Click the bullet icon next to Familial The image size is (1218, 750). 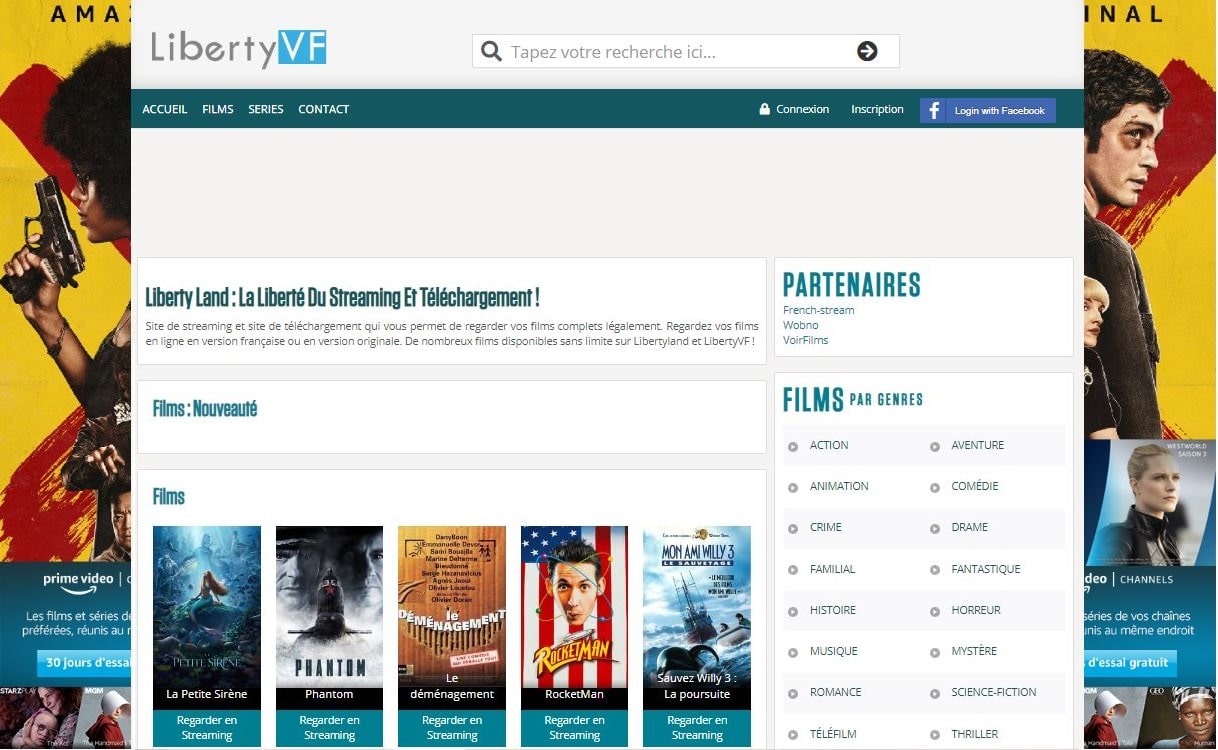coord(793,570)
